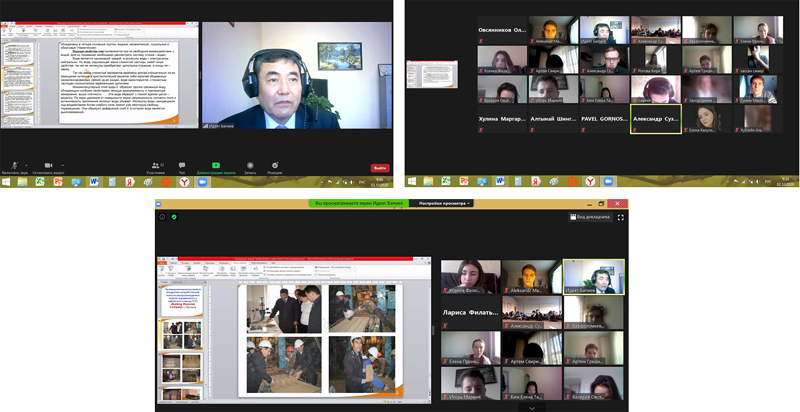The image size is (800, 412).
Task: Open Word in top-right taskbar
Action: click(x=499, y=181)
